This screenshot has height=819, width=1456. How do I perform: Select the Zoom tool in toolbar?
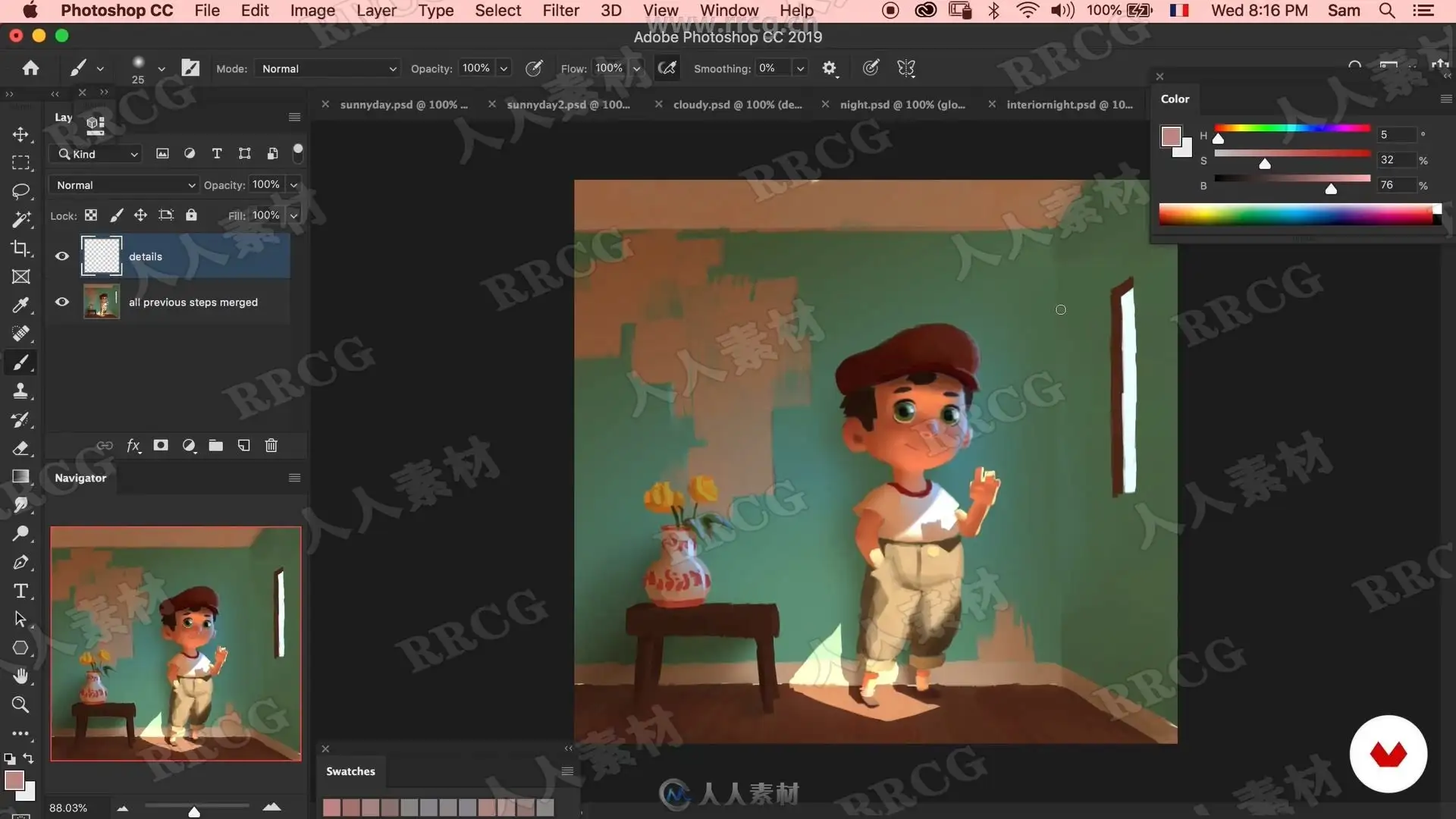point(20,704)
